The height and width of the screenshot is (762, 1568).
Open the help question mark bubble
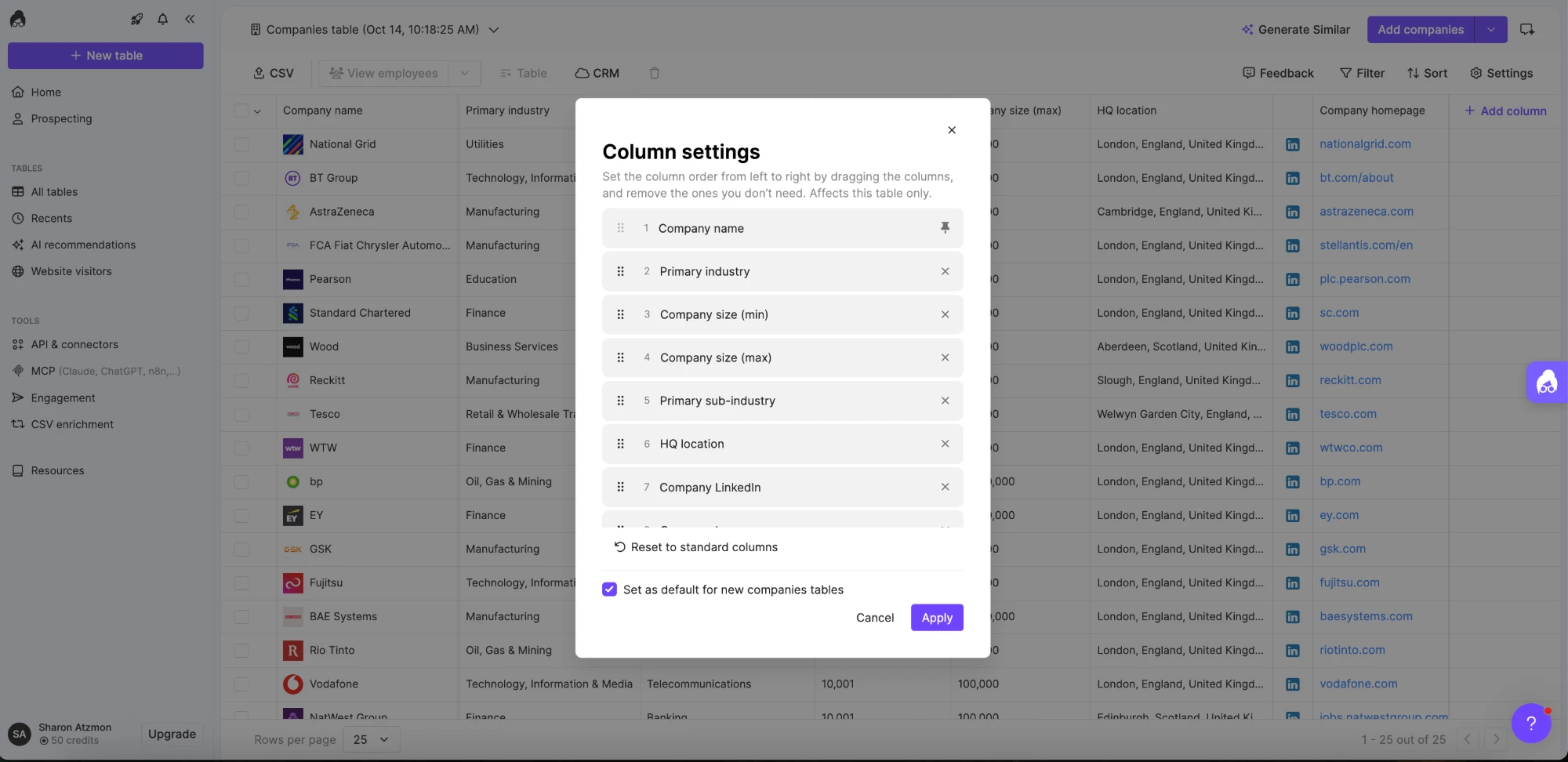click(x=1531, y=723)
